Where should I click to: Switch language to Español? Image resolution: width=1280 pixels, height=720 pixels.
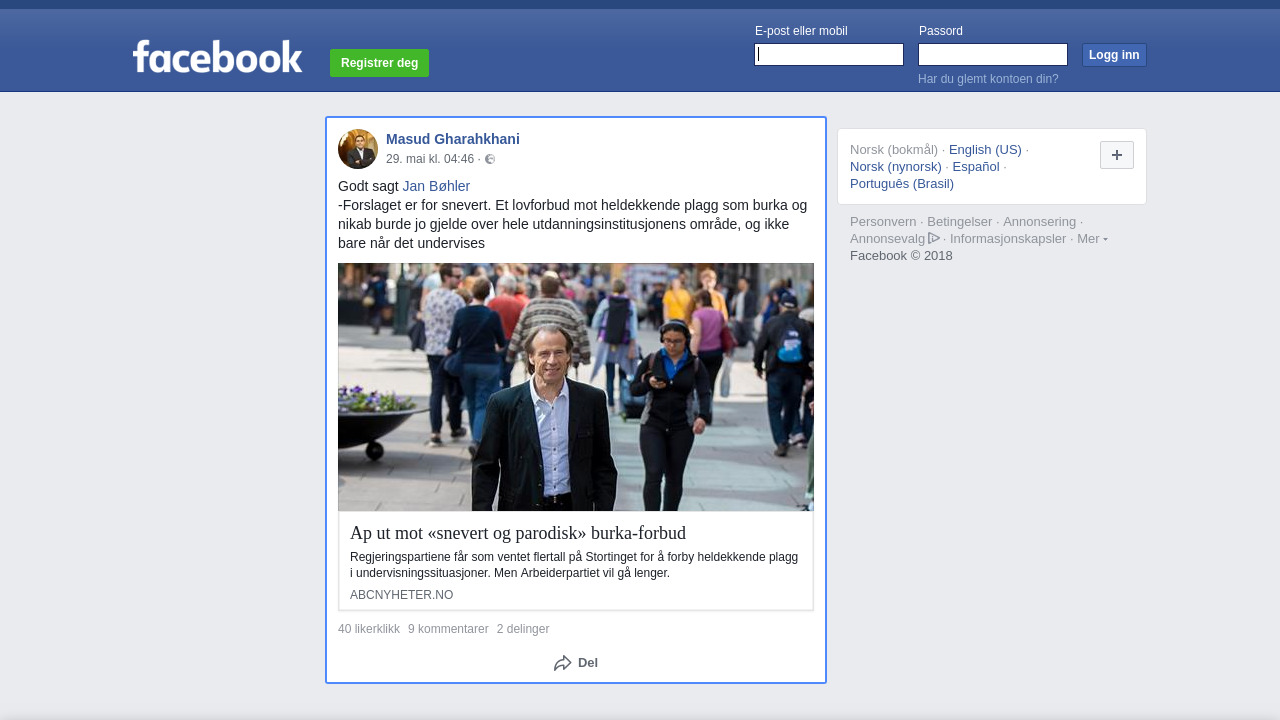[x=976, y=167]
